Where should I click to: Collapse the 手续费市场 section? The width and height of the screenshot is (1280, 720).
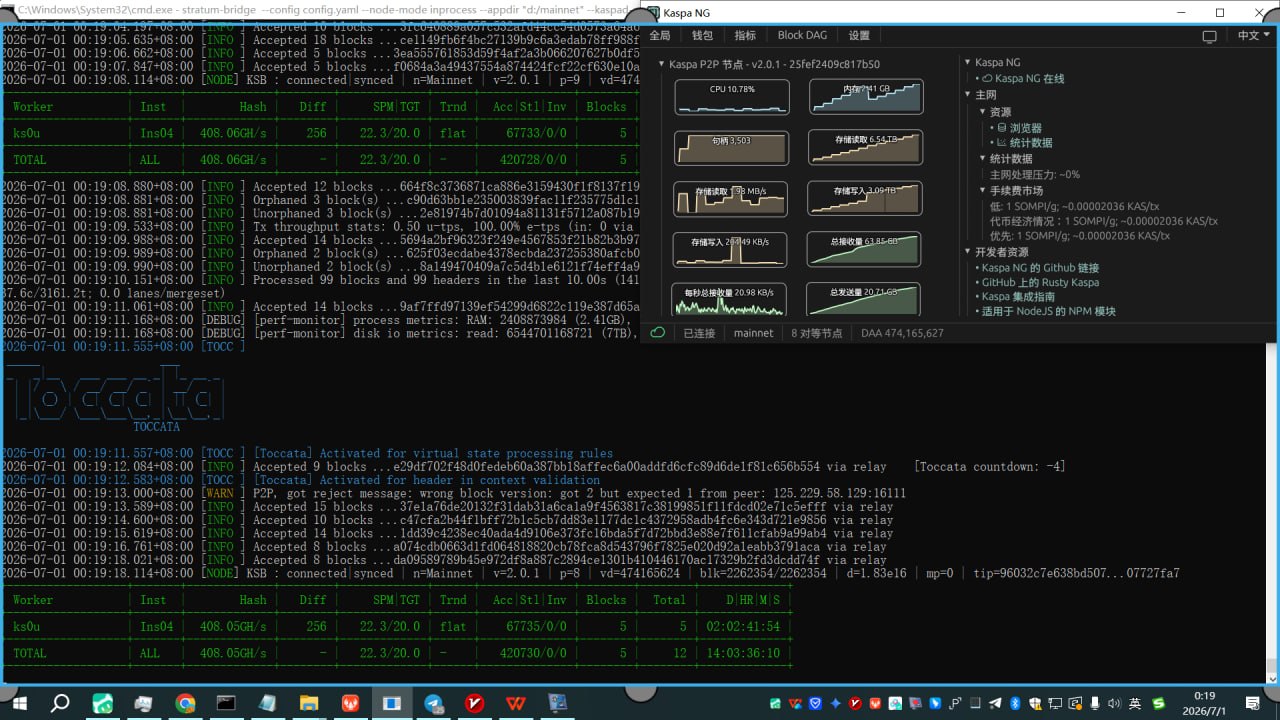982,190
